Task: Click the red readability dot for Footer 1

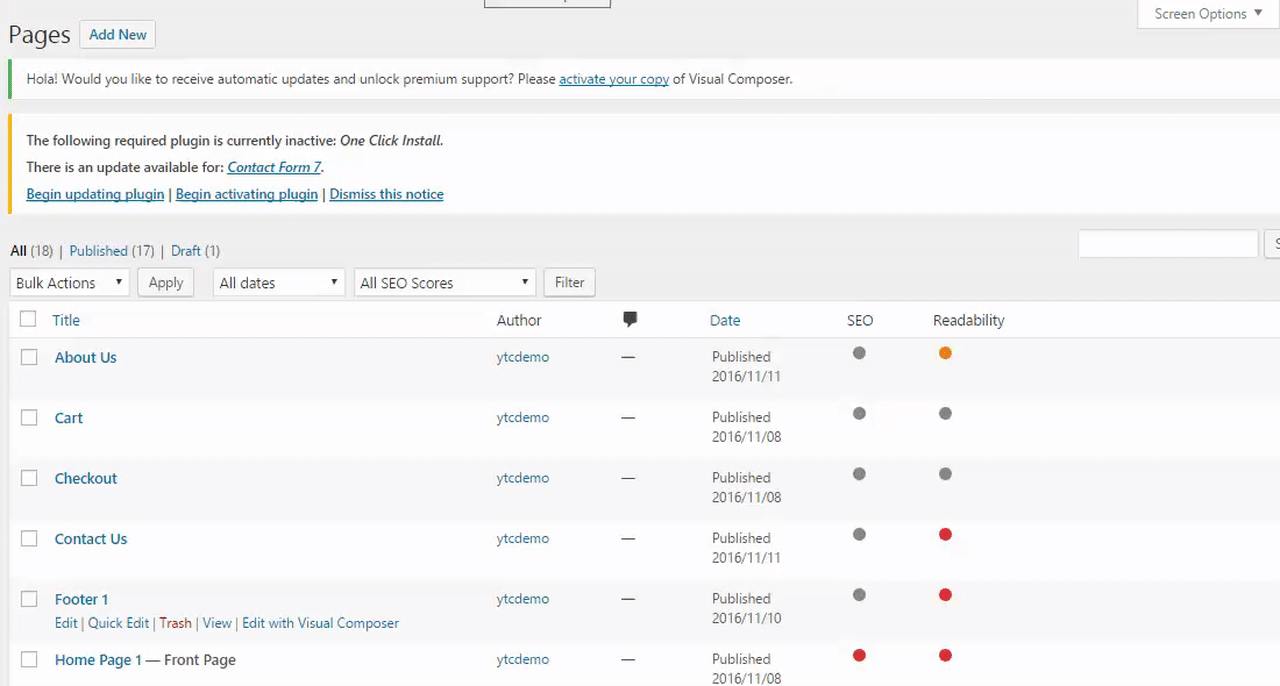Action: (x=945, y=595)
